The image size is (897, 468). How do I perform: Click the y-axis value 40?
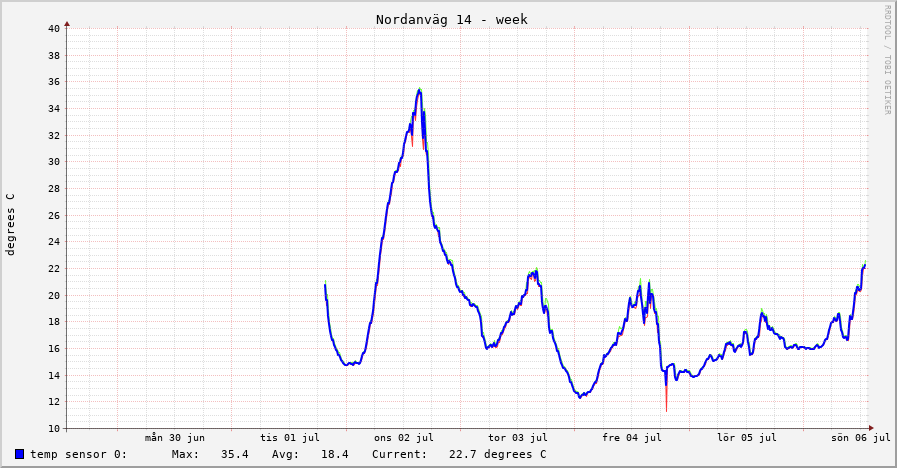pos(54,29)
